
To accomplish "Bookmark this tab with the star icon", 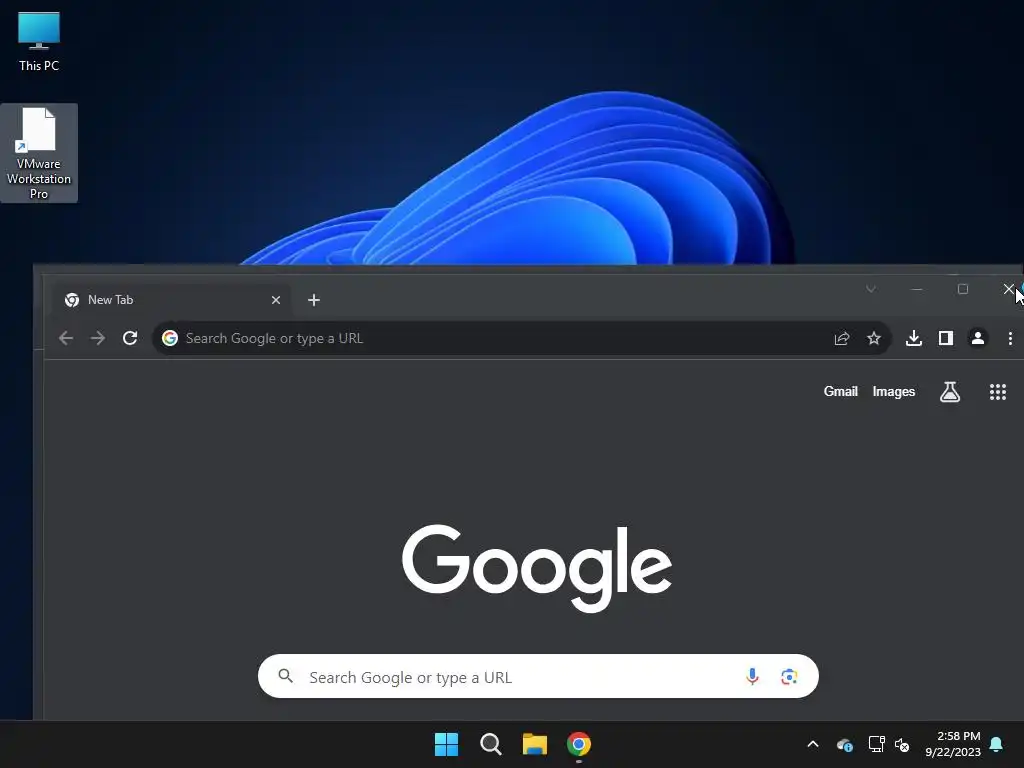I will pyautogui.click(x=874, y=338).
